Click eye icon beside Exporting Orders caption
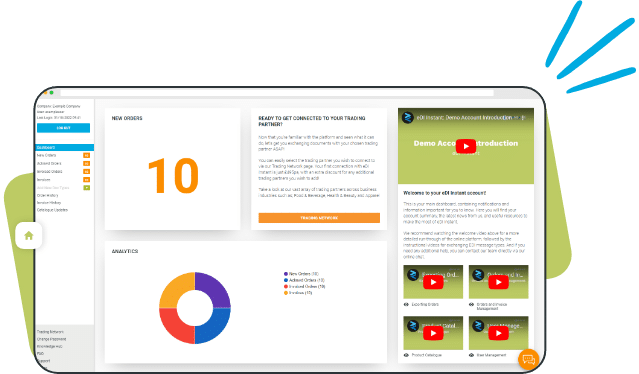The height and width of the screenshot is (374, 639). (406, 304)
